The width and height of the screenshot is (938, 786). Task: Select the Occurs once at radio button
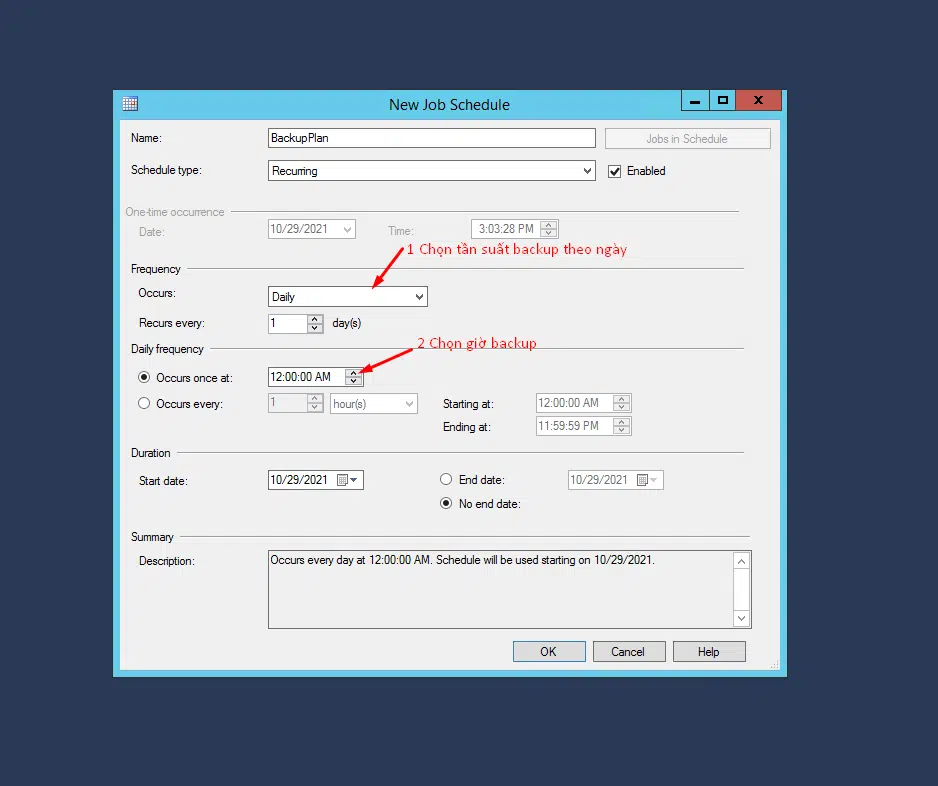click(144, 377)
